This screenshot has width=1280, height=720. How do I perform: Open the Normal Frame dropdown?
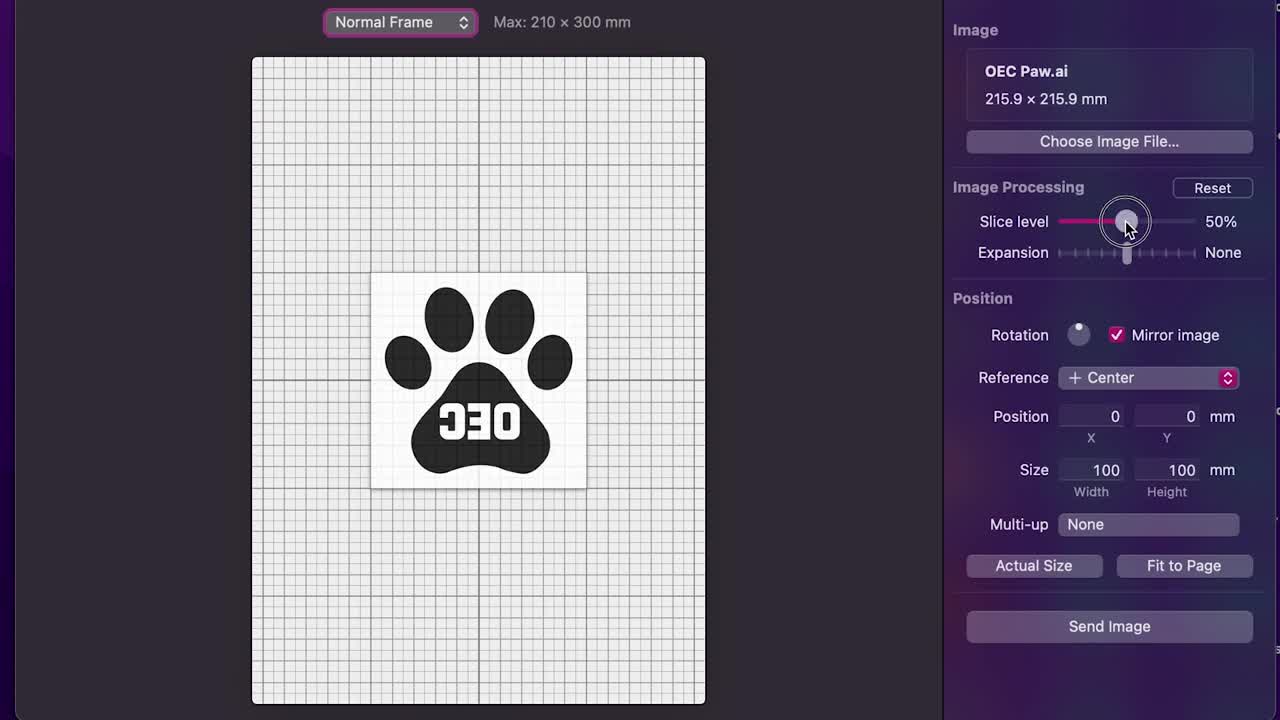point(400,22)
